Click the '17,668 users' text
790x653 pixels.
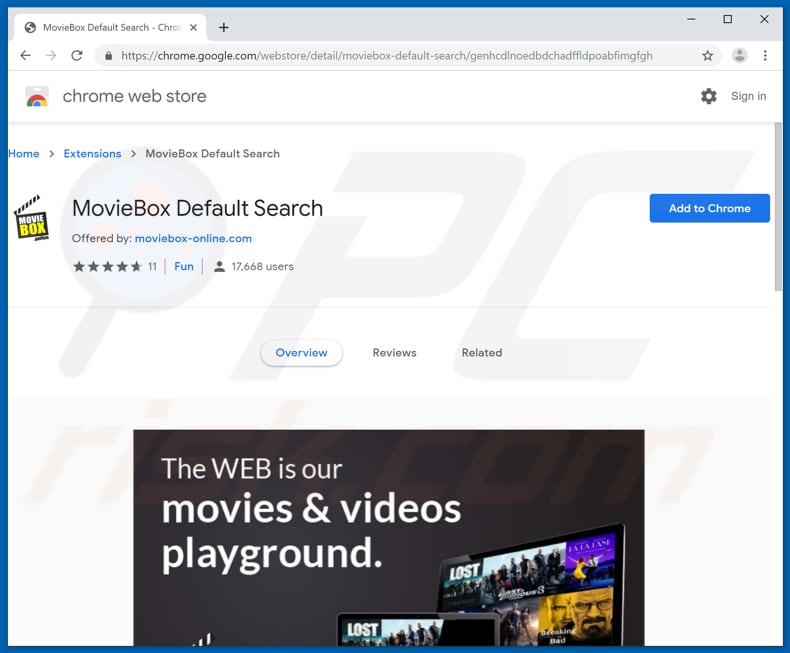coord(262,267)
